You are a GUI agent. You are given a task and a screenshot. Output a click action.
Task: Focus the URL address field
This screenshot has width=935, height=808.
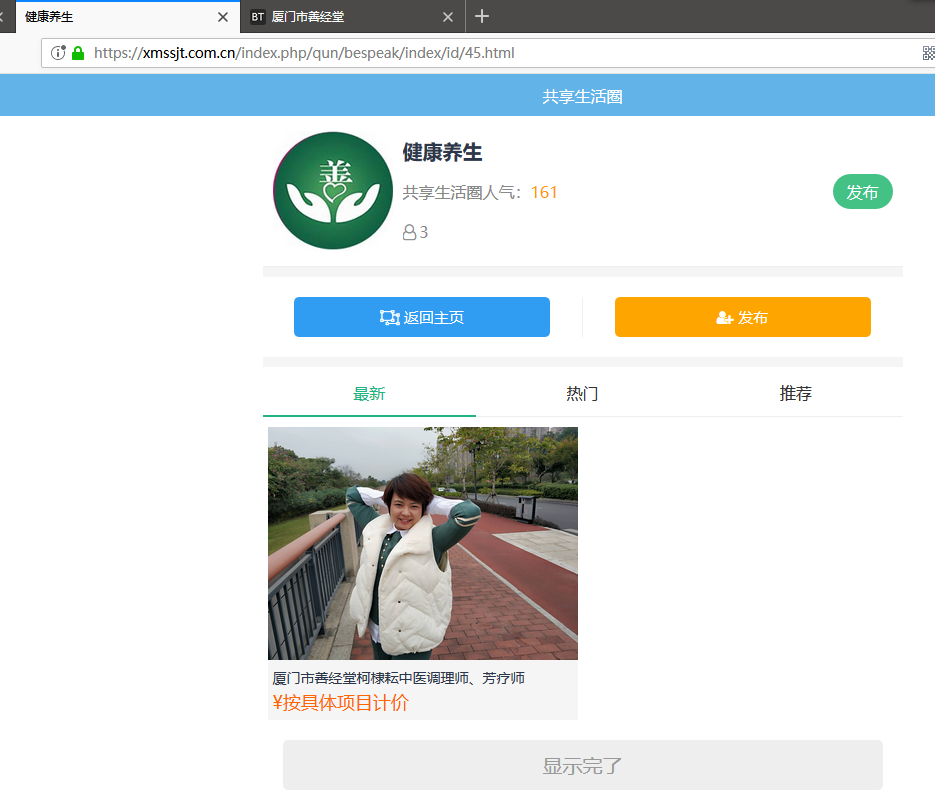[x=500, y=53]
